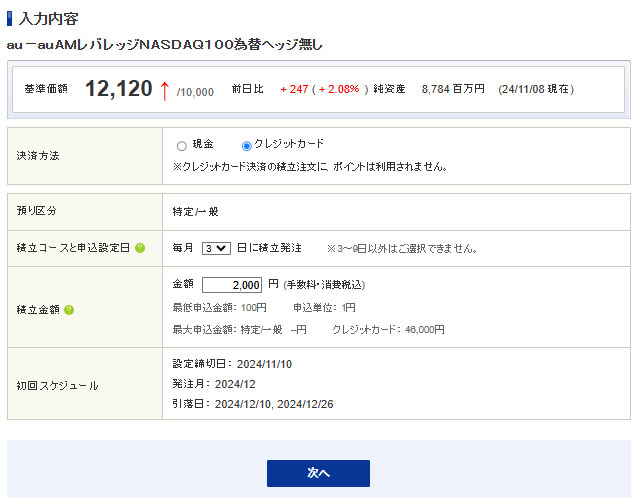This screenshot has width=639, height=498.
Task: Open the monthly order day dropdown
Action: coord(216,248)
